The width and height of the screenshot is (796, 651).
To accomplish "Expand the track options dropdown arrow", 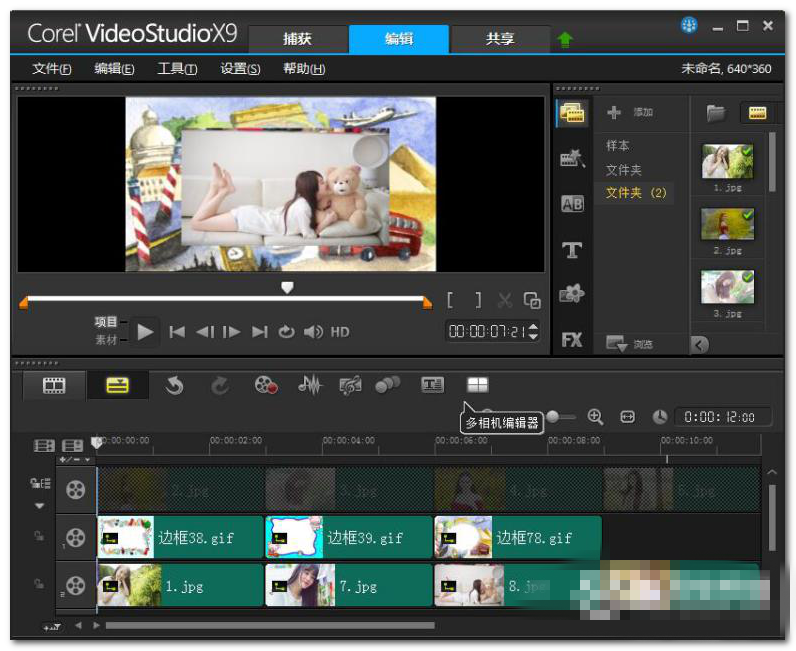I will coord(40,506).
